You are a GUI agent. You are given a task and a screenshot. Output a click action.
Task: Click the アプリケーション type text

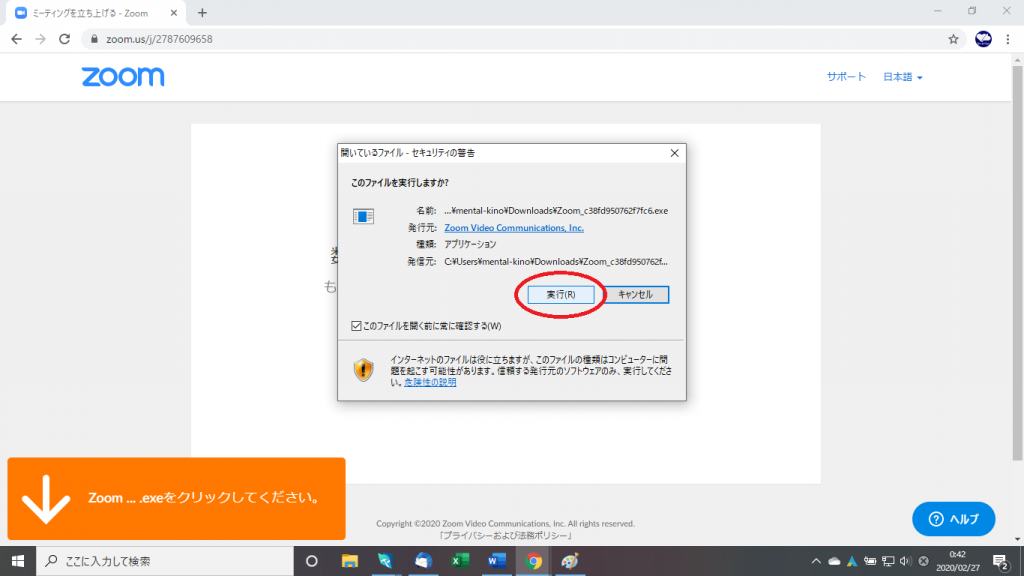coord(470,244)
